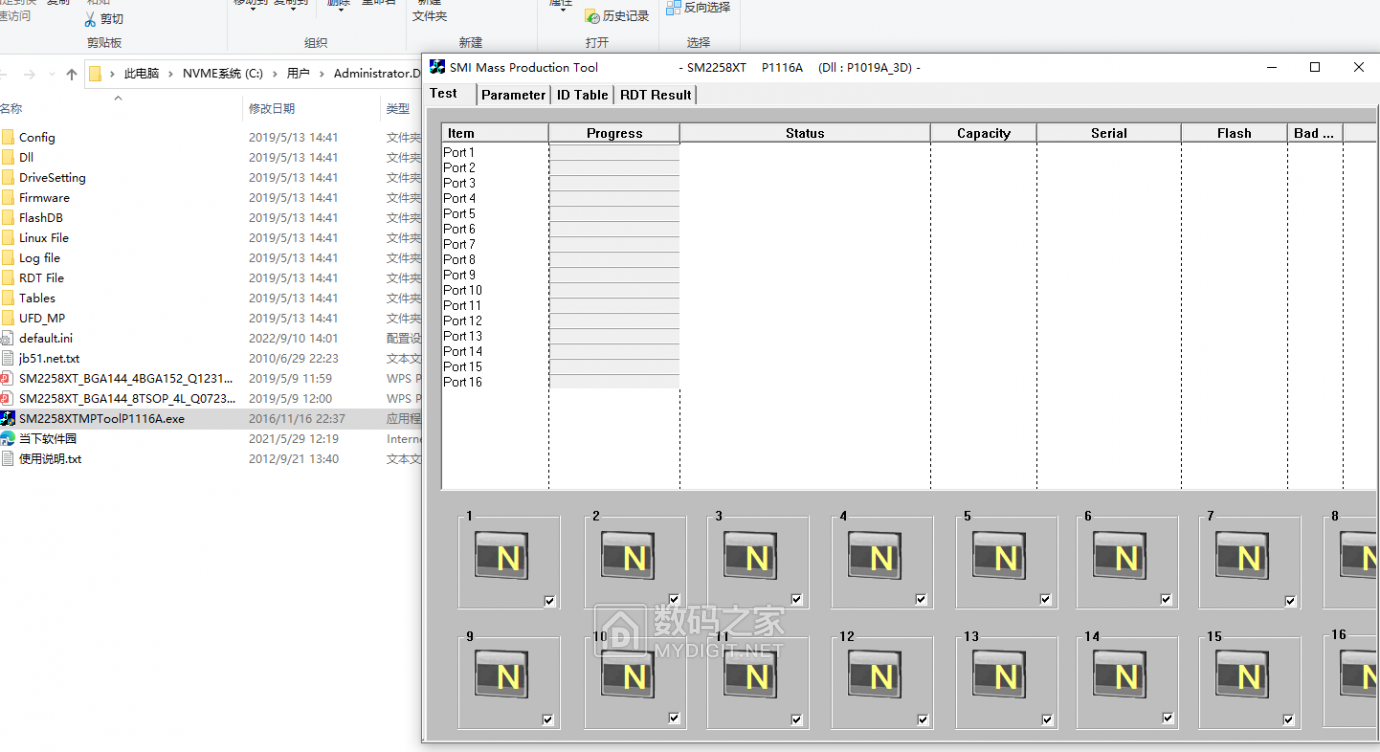This screenshot has height=752, width=1380.
Task: Uncheck the port 1 checkbox
Action: coord(550,600)
